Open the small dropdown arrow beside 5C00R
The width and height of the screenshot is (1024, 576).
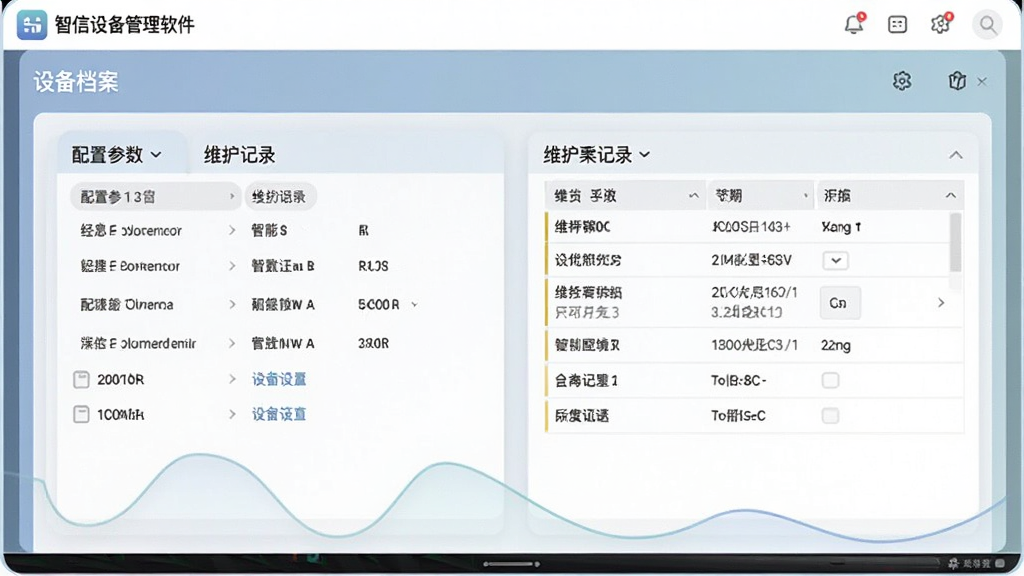[414, 305]
